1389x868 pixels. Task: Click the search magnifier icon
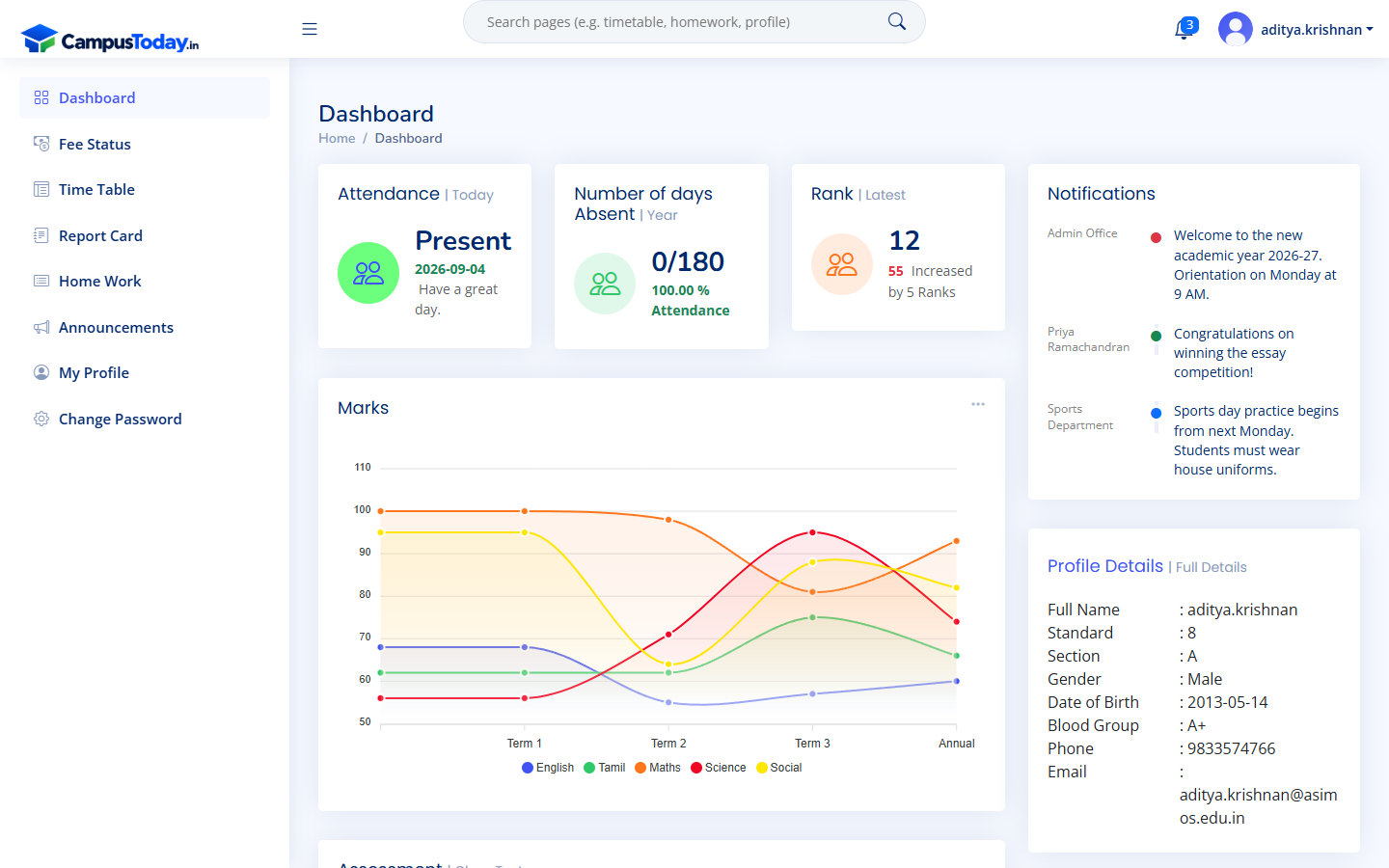coord(897,21)
